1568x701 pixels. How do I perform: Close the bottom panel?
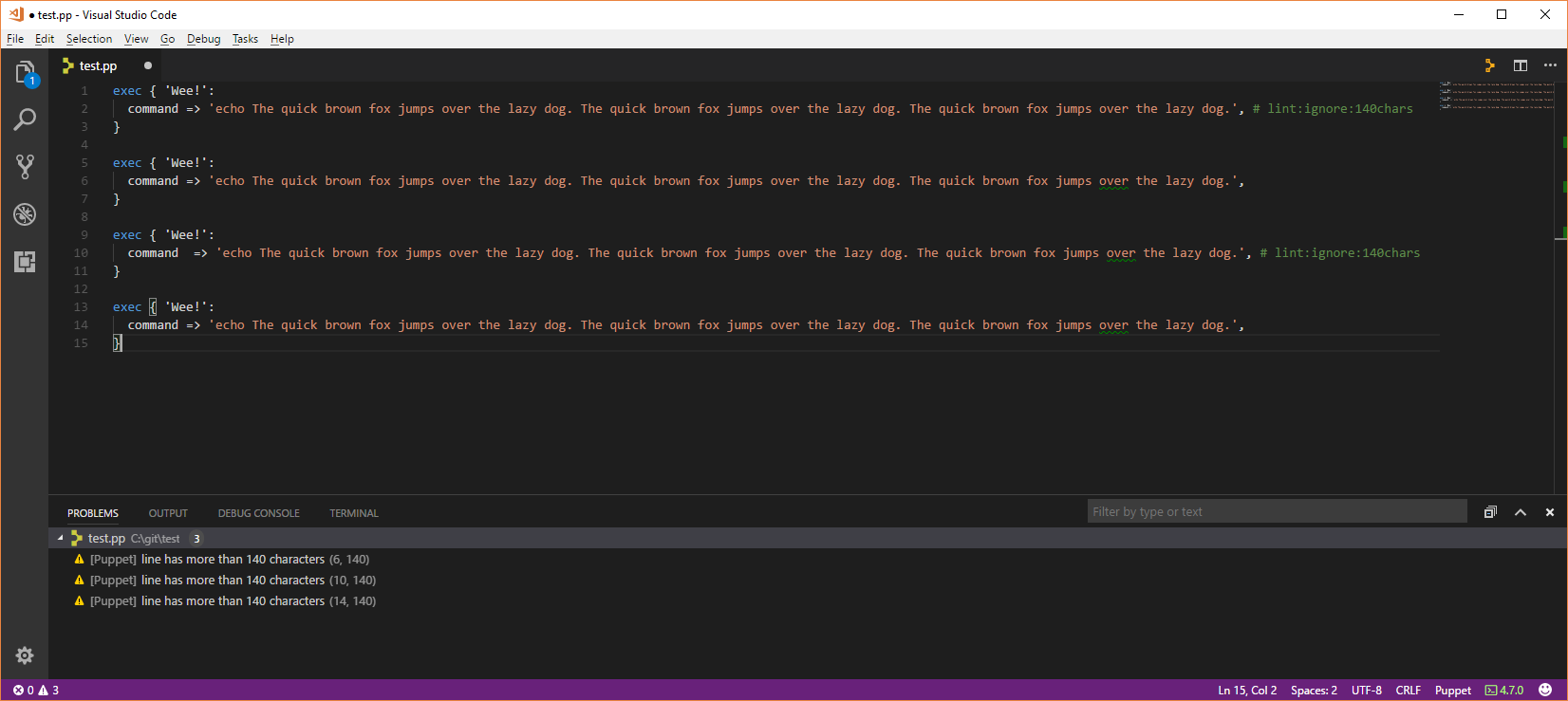[x=1550, y=512]
